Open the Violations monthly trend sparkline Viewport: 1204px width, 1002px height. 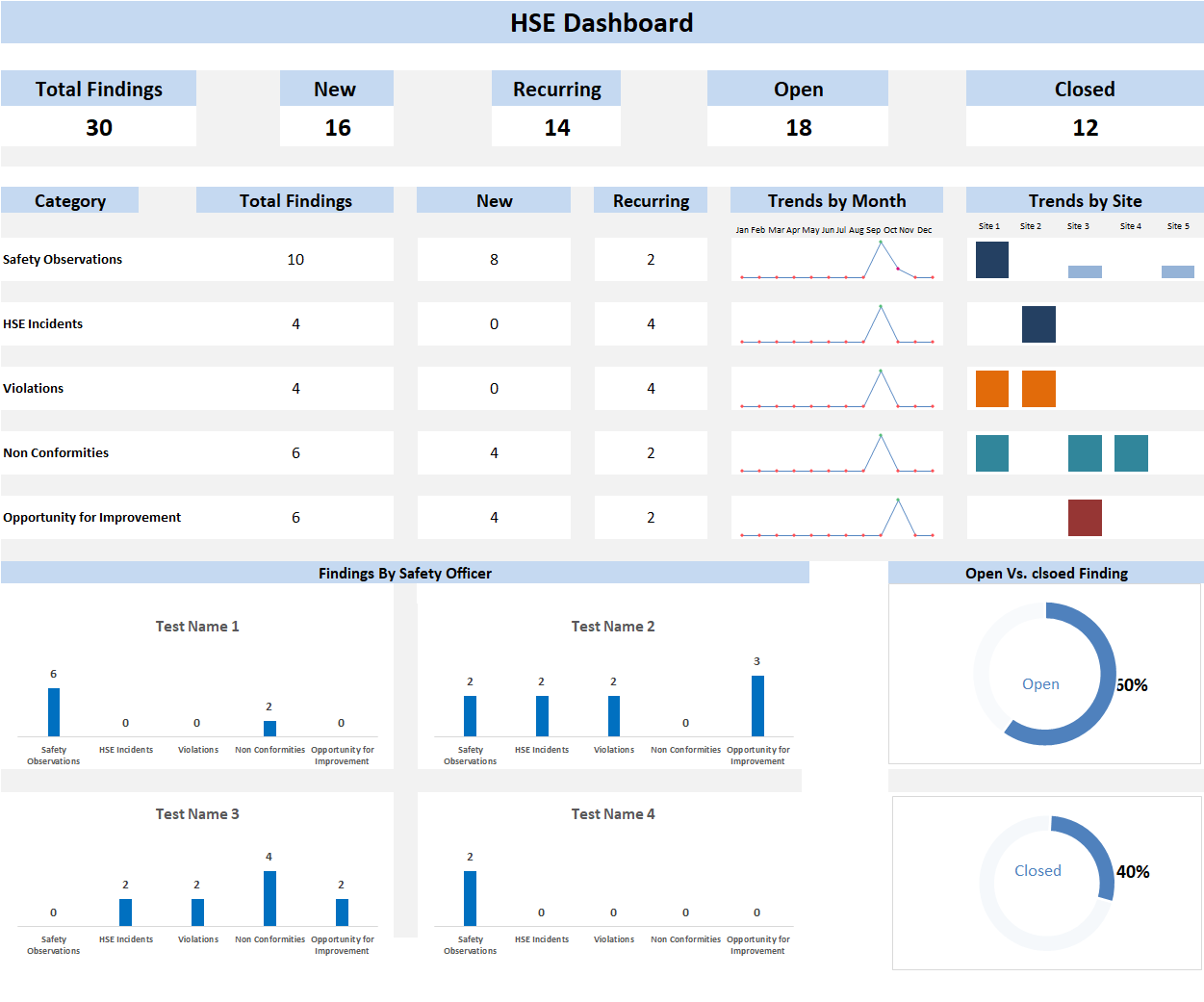[x=836, y=389]
